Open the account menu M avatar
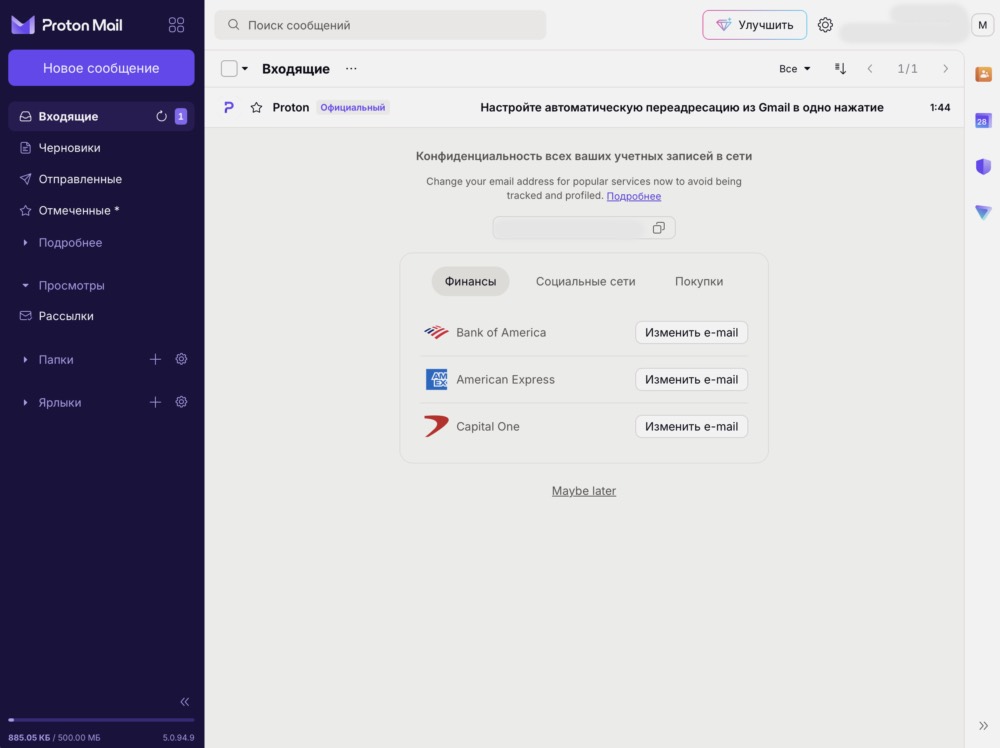Viewport: 1000px width, 748px height. 982,25
